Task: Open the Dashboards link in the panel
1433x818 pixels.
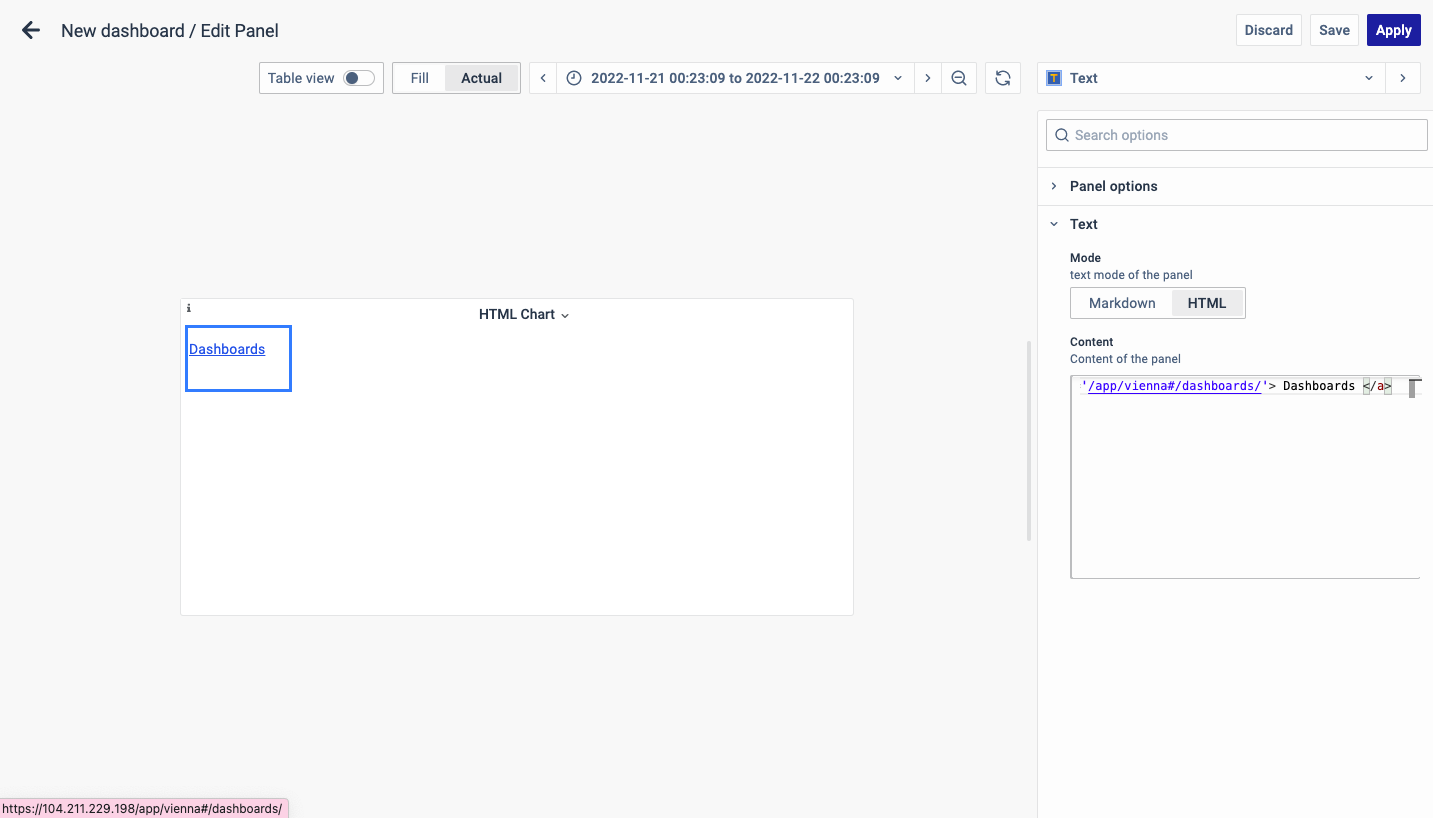Action: 227,349
